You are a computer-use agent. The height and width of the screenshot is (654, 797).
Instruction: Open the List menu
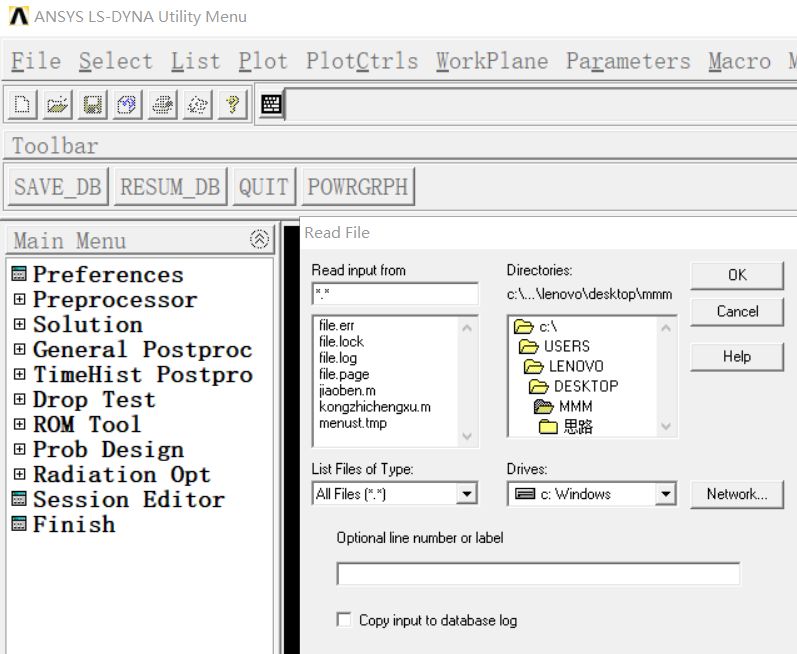point(195,61)
